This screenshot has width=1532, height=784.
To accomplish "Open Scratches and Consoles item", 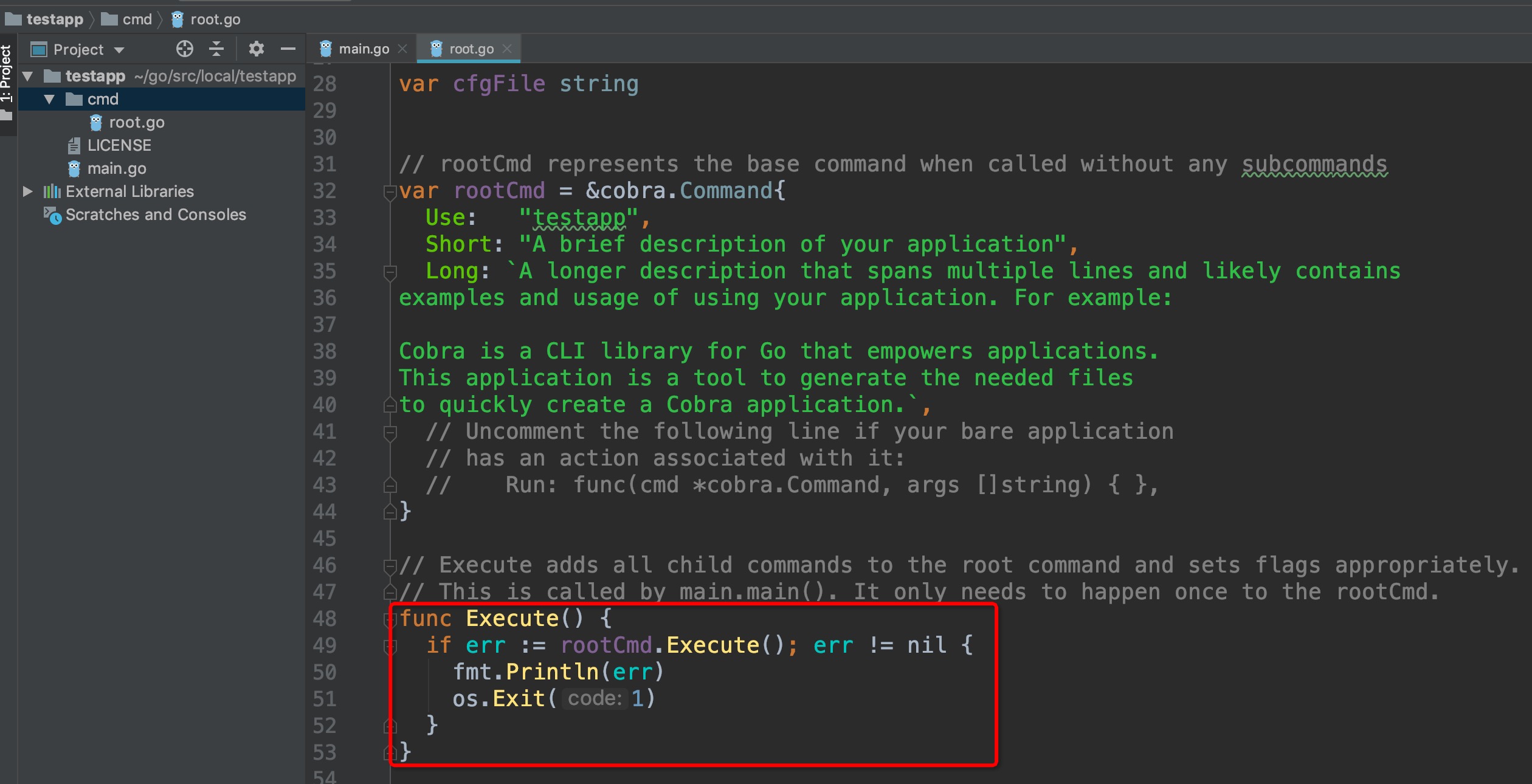I will 155,215.
